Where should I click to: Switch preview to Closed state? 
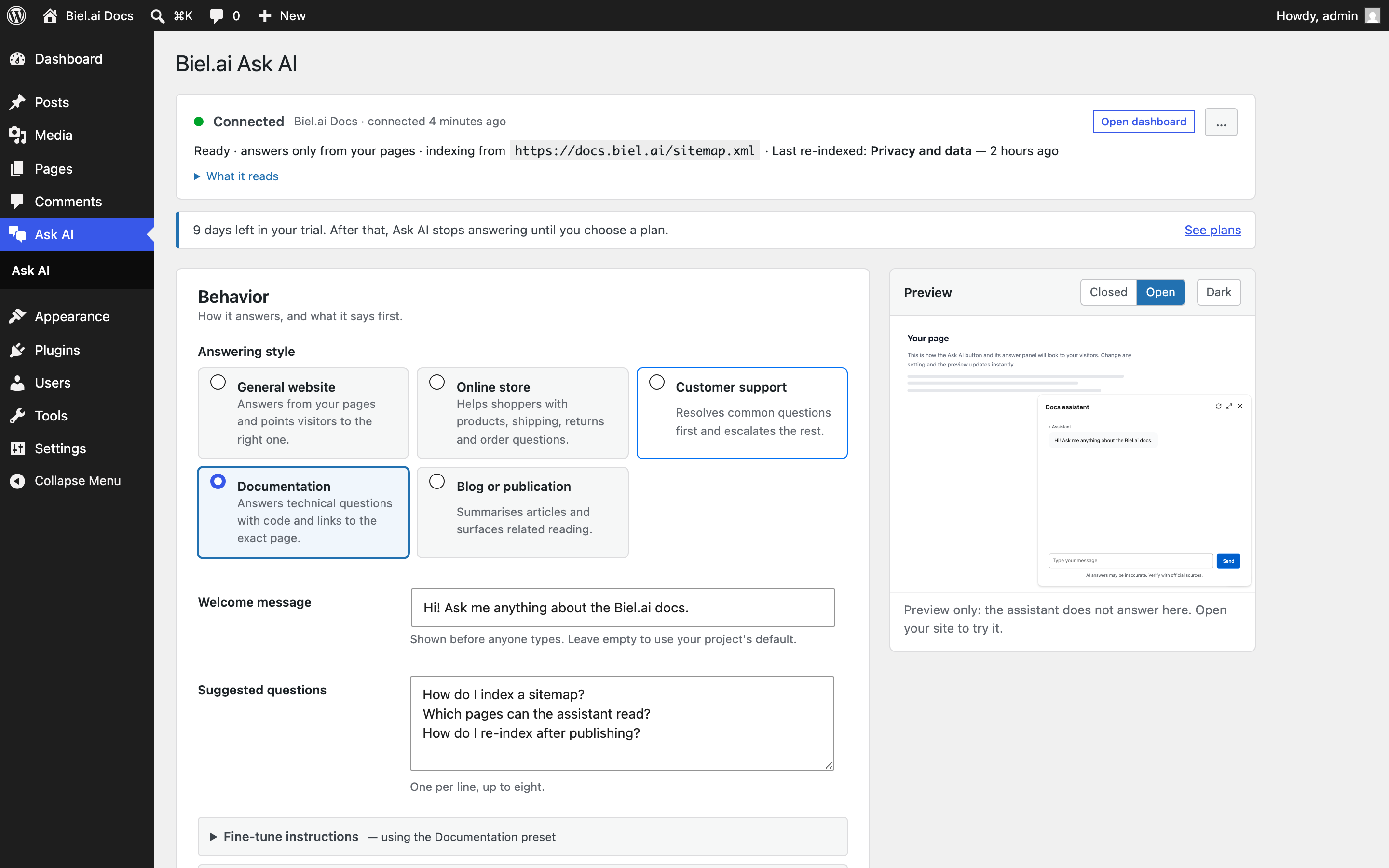pos(1108,292)
